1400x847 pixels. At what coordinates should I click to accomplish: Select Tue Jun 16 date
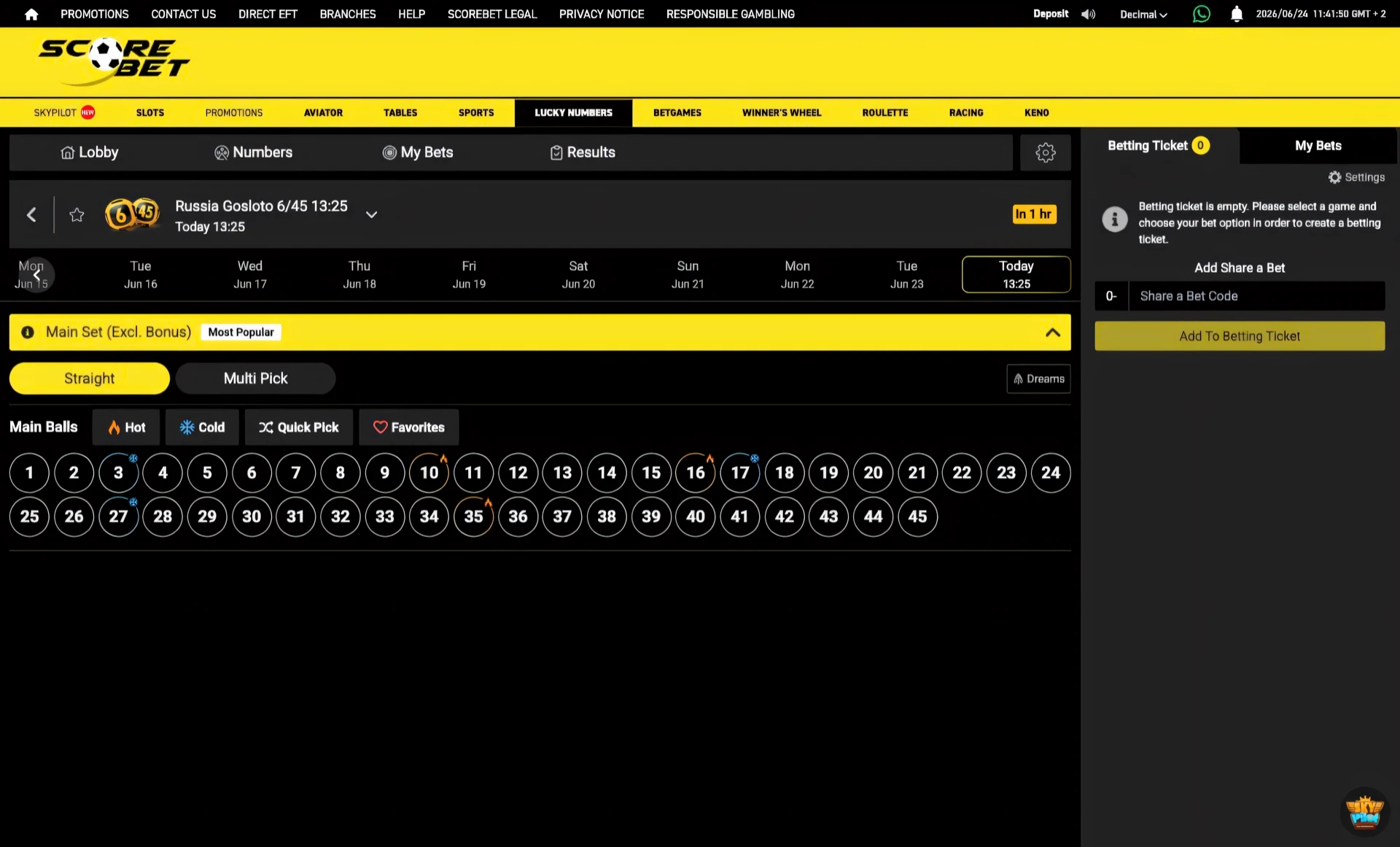[141, 274]
